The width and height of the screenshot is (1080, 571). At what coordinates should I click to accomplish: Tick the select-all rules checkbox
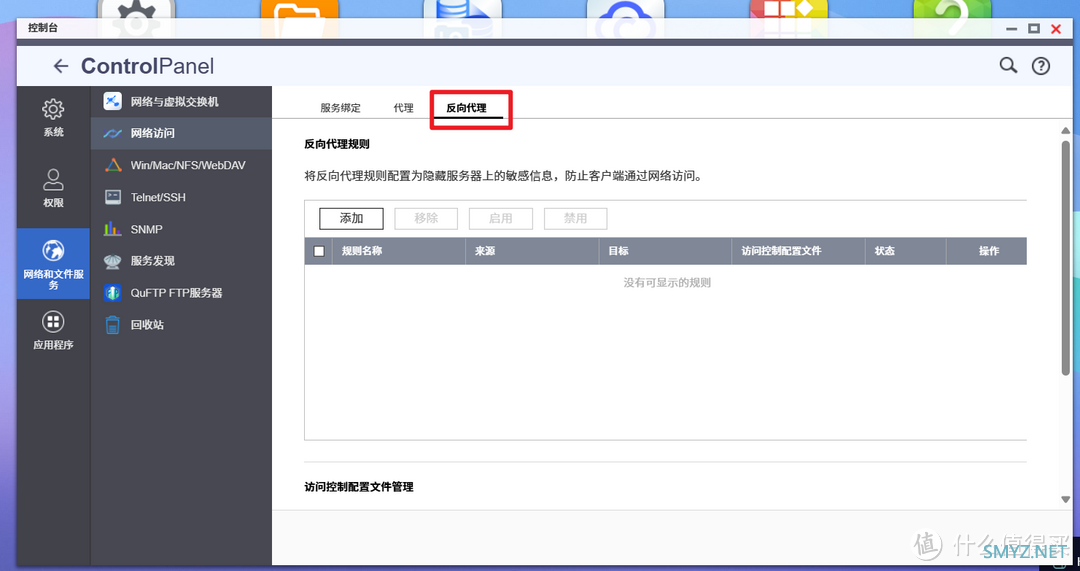click(x=319, y=251)
